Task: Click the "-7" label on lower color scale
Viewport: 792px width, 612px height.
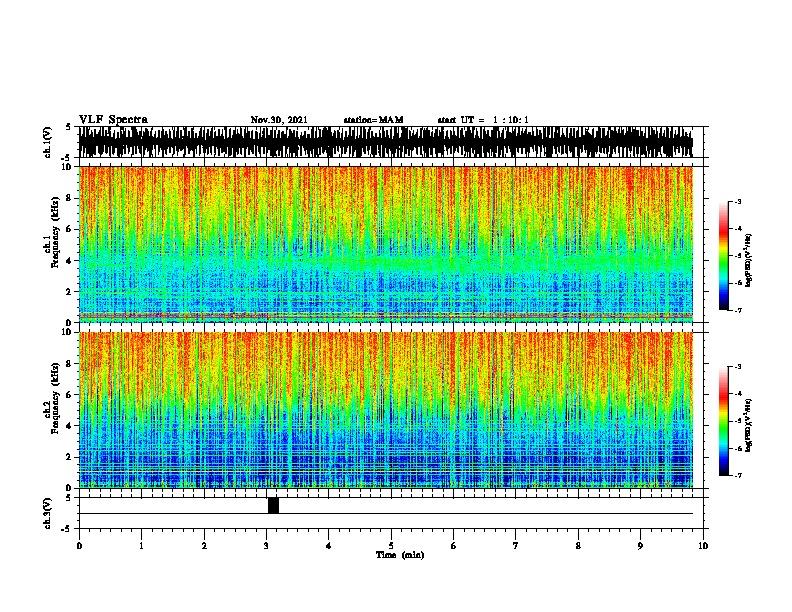Action: (737, 475)
